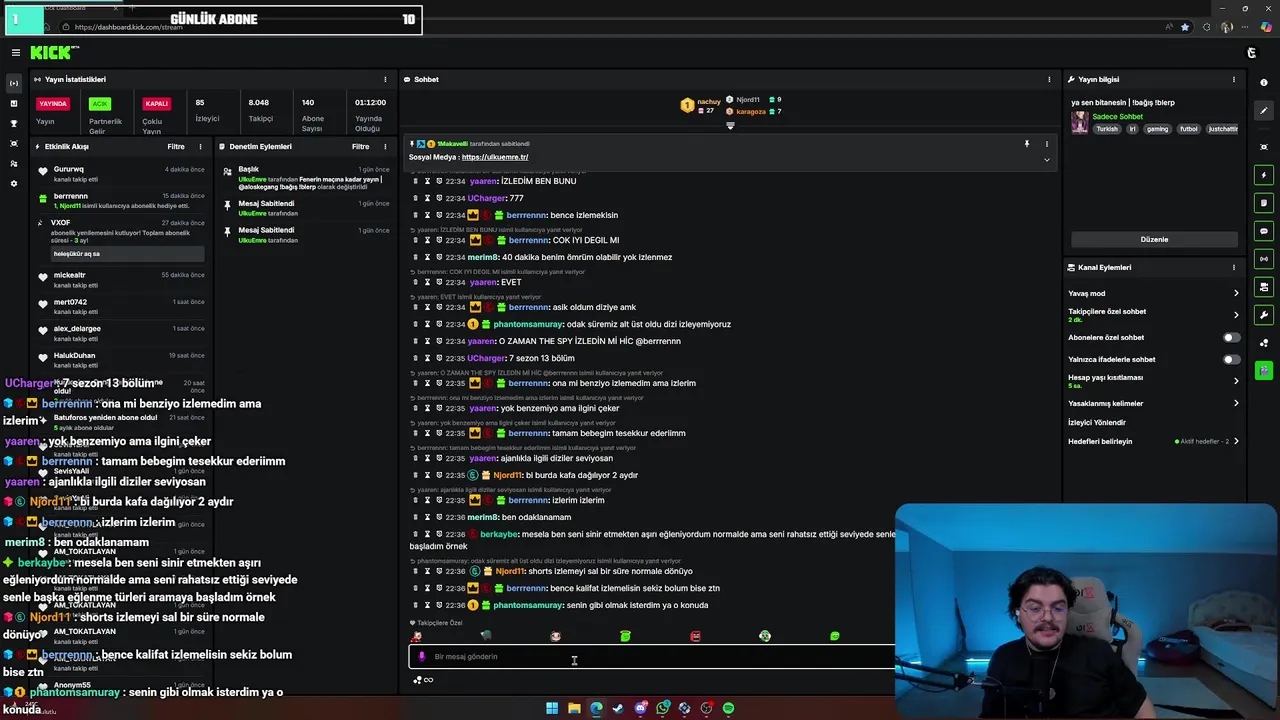Open Kanal Eylemleri three-dot menu
Screen dimensions: 1280x720
1234,267
